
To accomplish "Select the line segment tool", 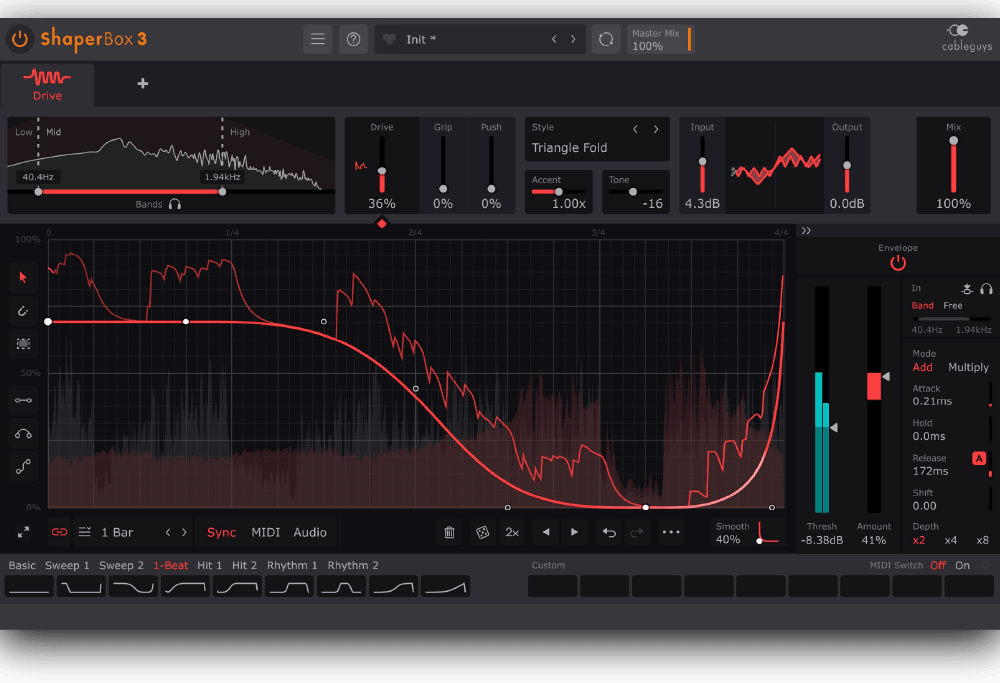I will [x=24, y=400].
